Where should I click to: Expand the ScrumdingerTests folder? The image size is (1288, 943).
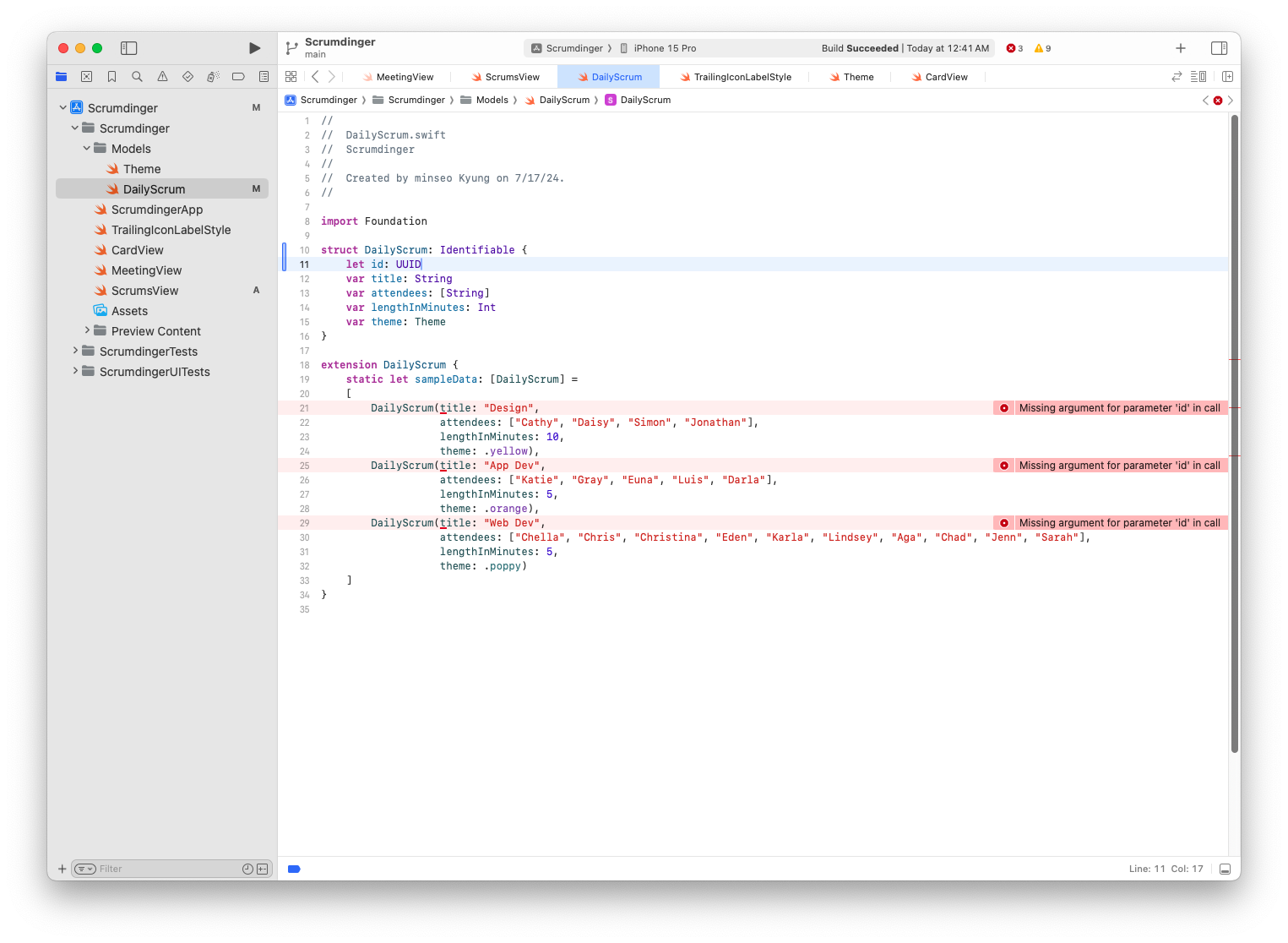coord(74,351)
